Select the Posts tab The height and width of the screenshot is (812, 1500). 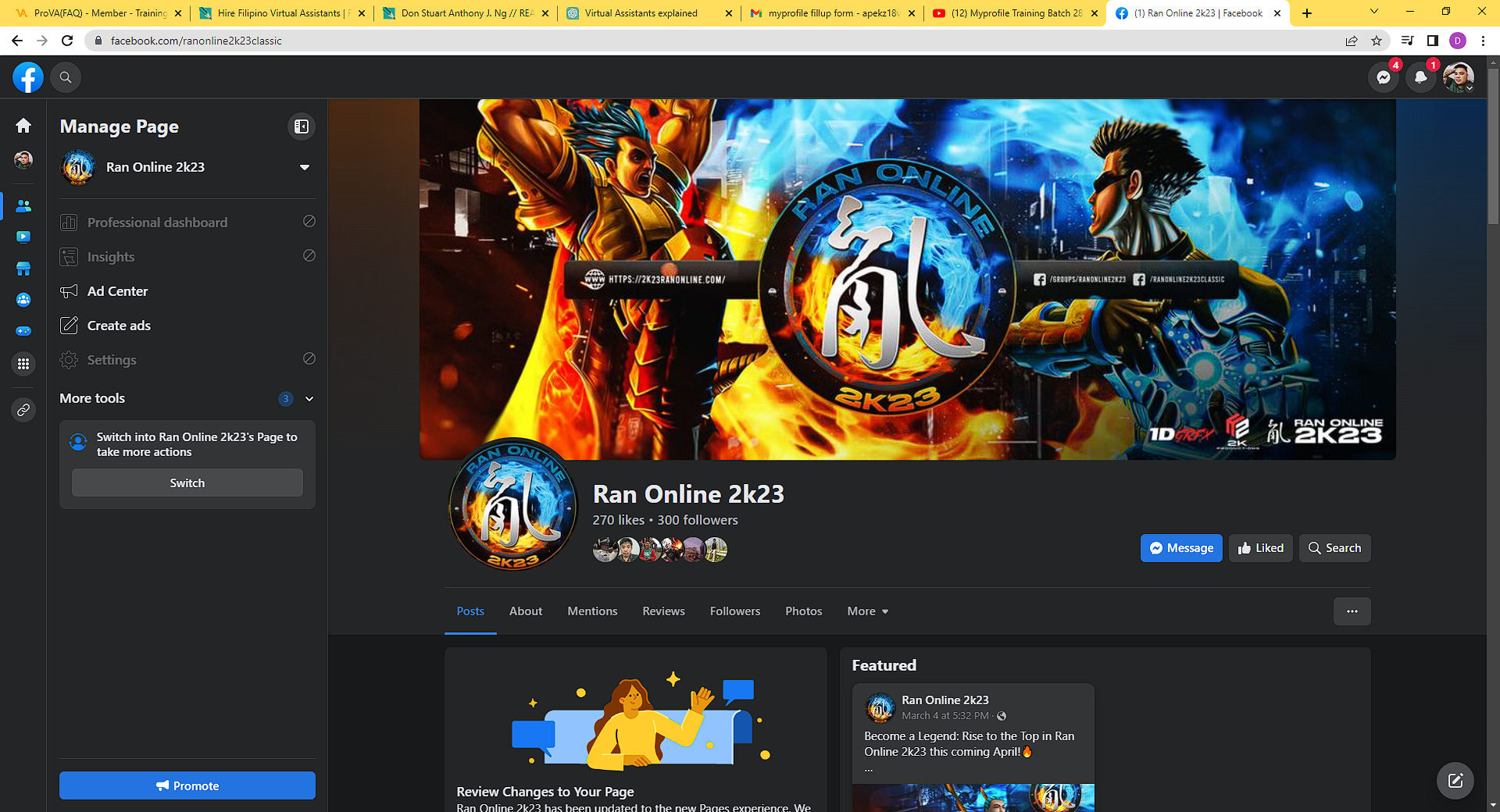[470, 611]
